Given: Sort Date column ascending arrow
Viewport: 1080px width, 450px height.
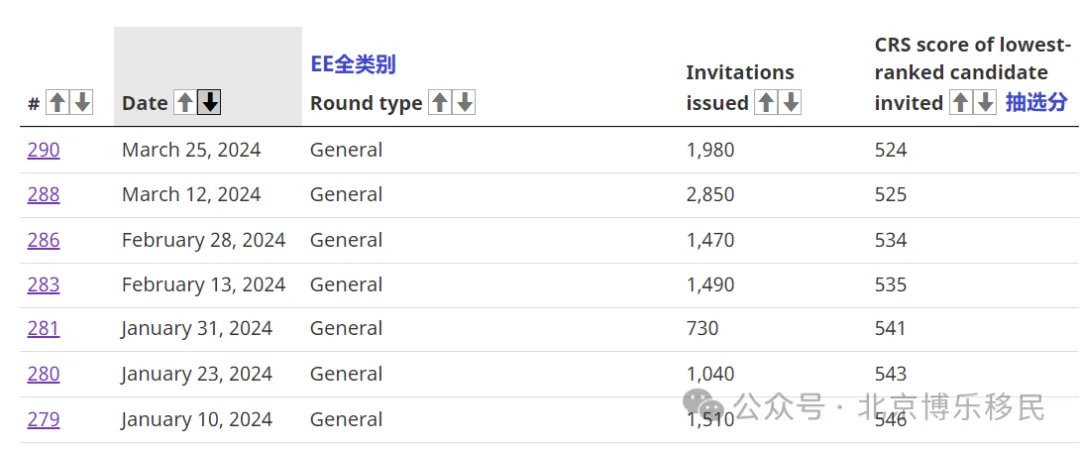Looking at the screenshot, I should point(185,102).
